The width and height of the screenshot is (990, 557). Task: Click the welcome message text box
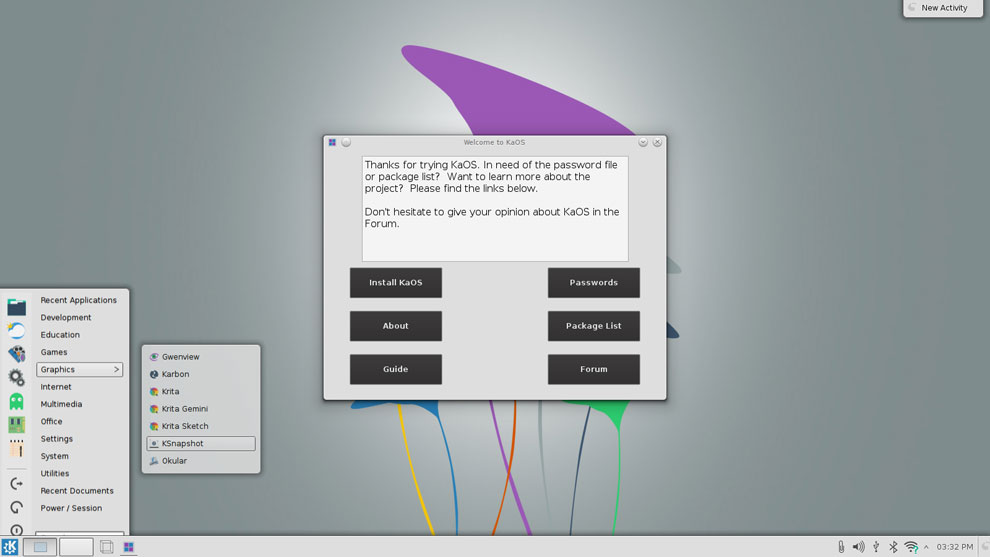click(x=495, y=209)
